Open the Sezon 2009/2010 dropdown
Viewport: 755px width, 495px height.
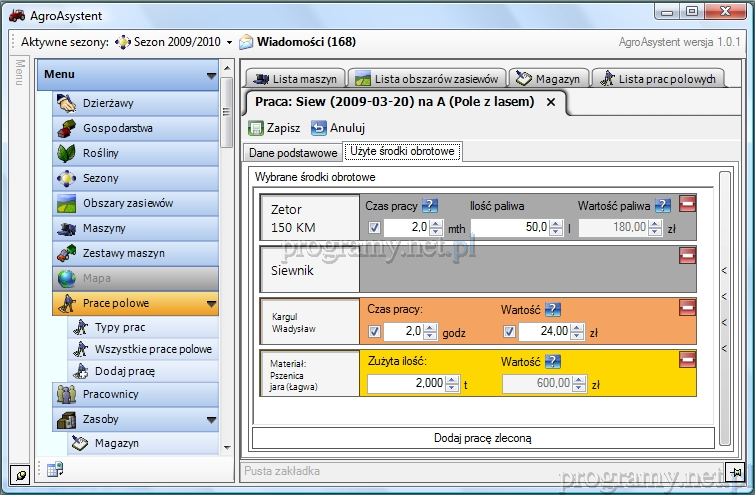pyautogui.click(x=229, y=43)
